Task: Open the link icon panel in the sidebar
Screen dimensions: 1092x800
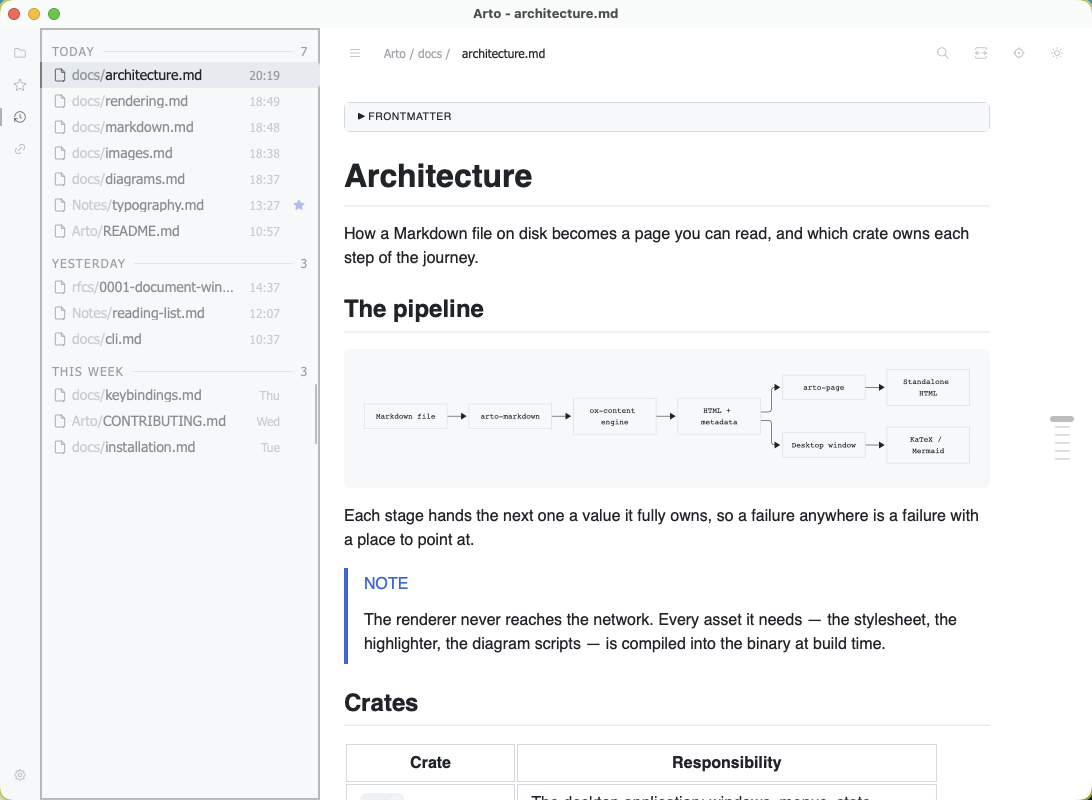Action: pos(20,149)
